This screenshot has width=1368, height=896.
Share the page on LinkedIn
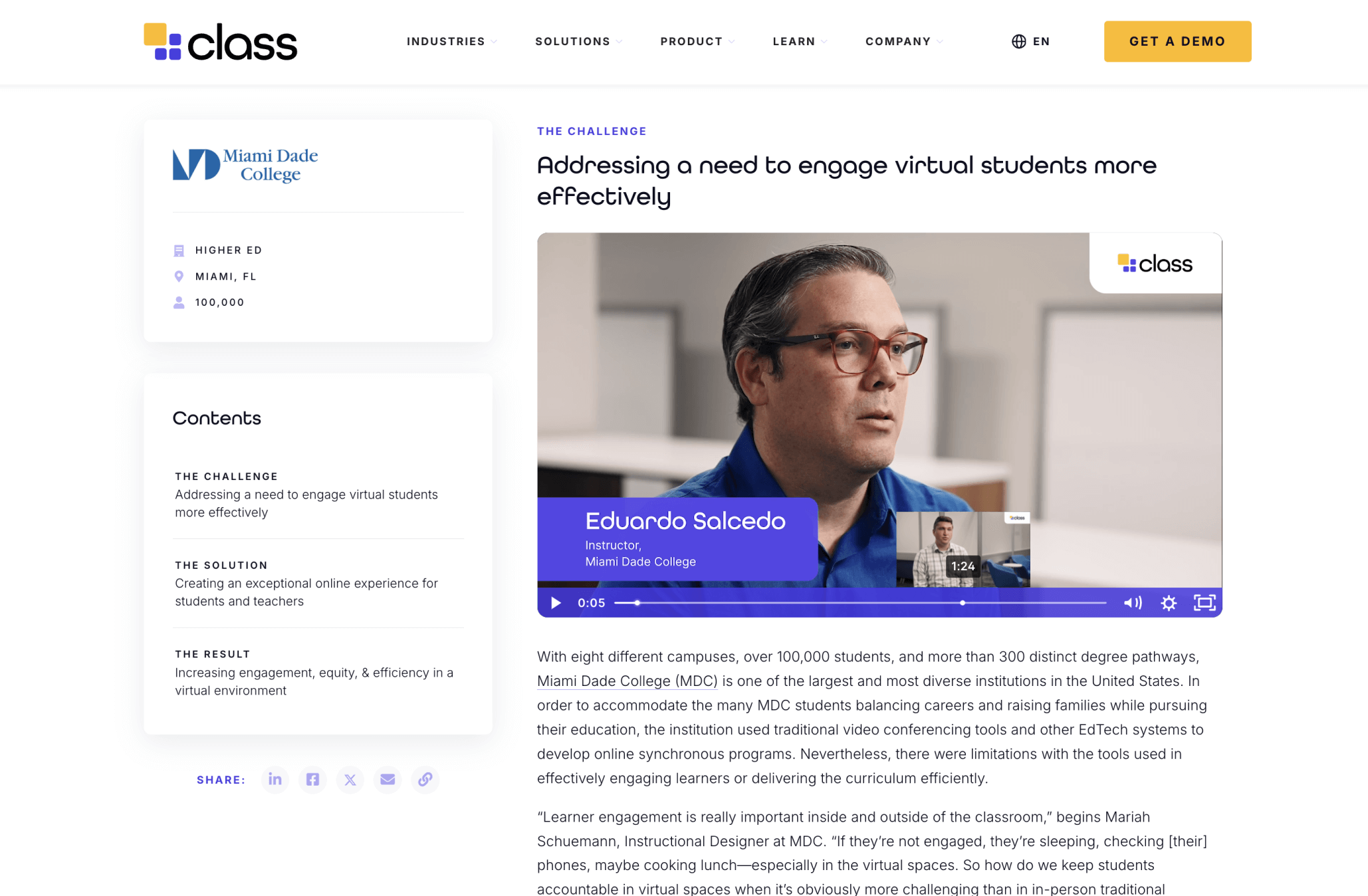(275, 779)
